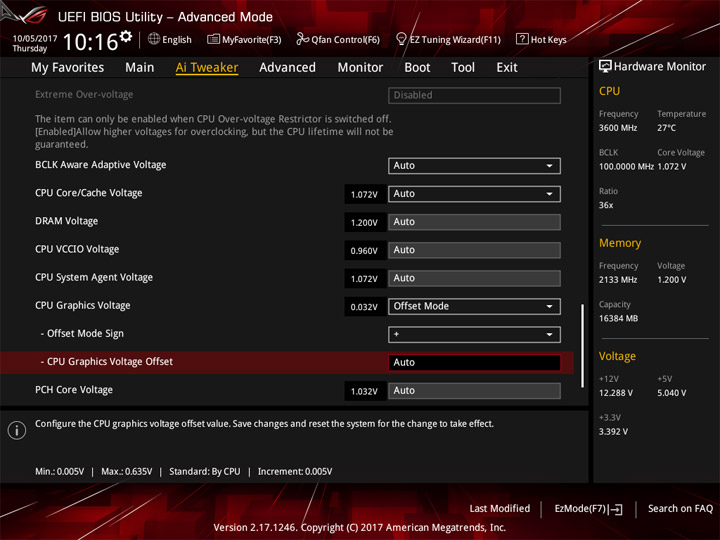Click CPU System Agent Voltage Auto field

pos(474,278)
